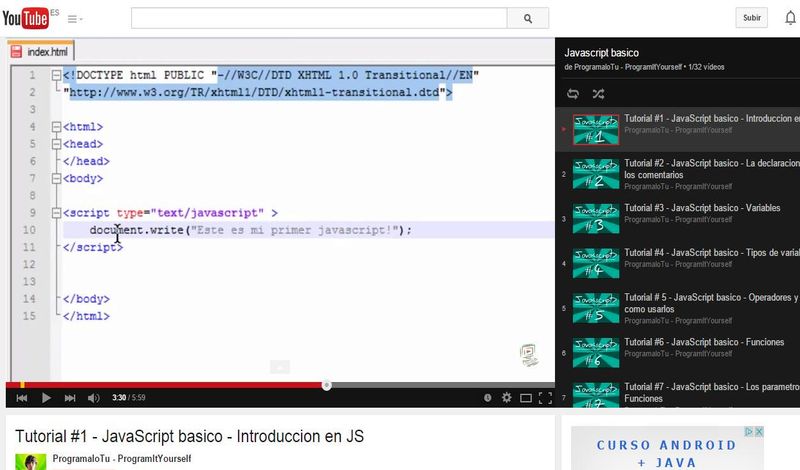Play the video
The image size is (800, 470).
pos(46,397)
